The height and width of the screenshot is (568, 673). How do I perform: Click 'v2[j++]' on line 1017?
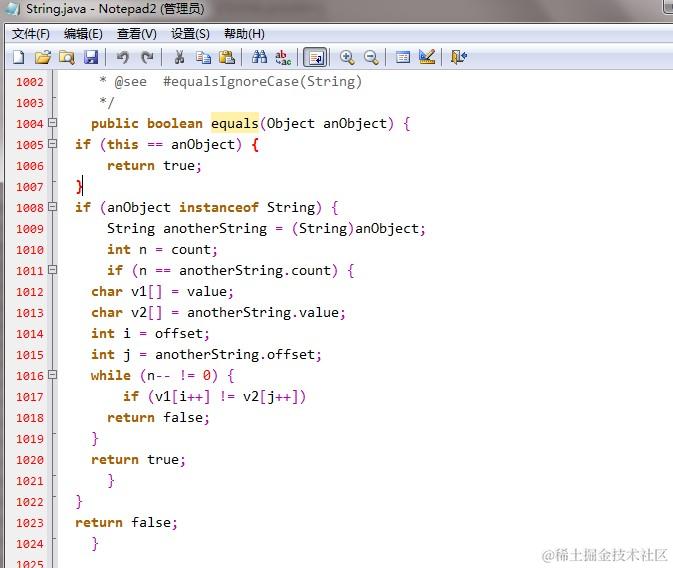tap(271, 397)
